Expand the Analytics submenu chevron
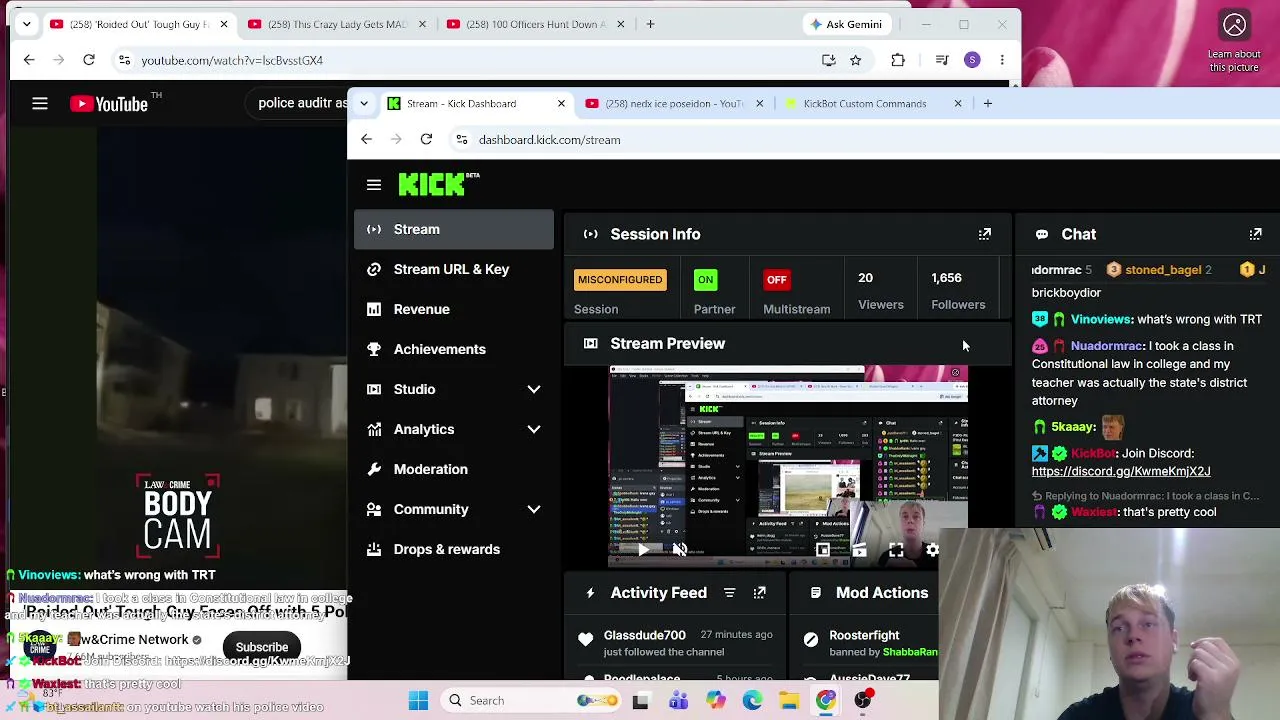Screen dimensions: 1280x720 (x=534, y=430)
